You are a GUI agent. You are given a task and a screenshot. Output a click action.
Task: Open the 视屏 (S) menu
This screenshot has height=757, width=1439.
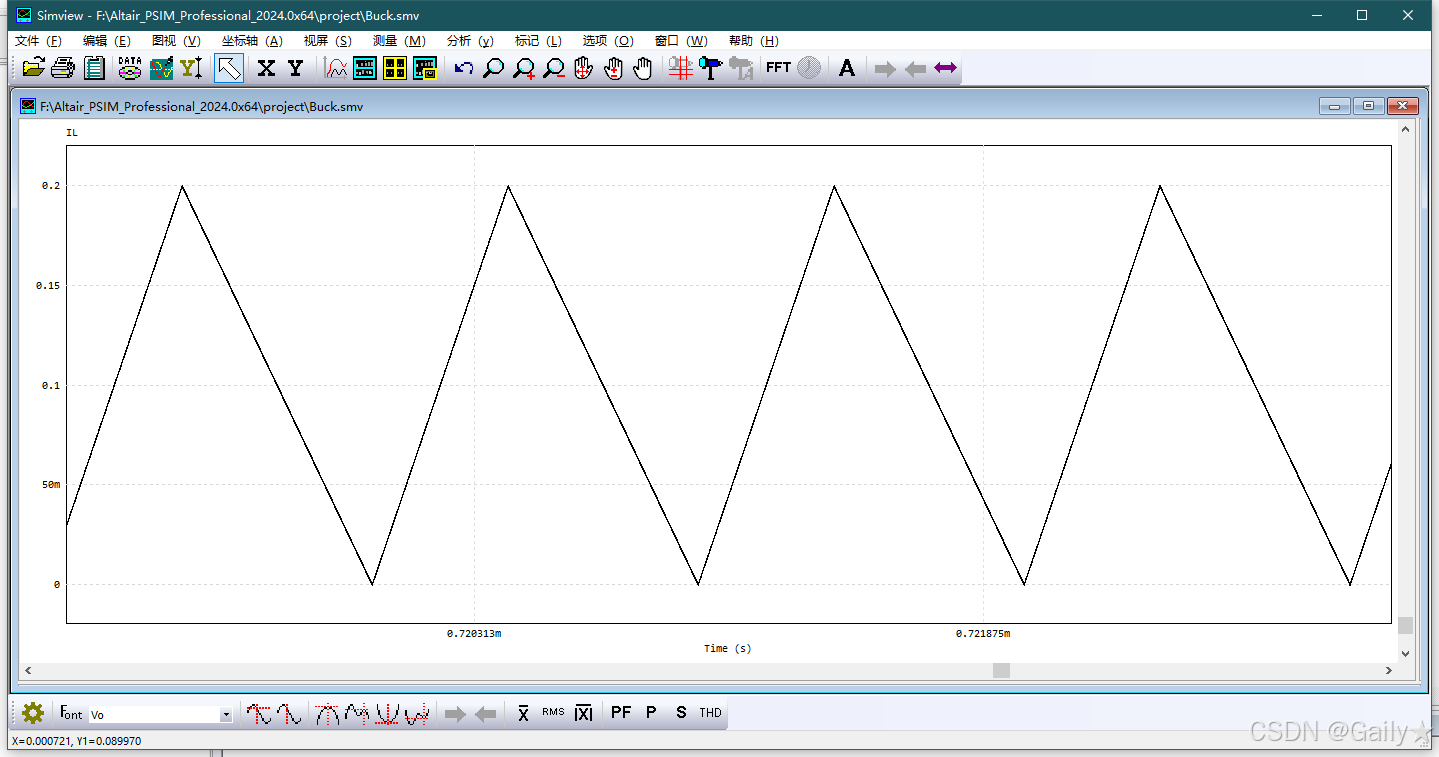(327, 41)
